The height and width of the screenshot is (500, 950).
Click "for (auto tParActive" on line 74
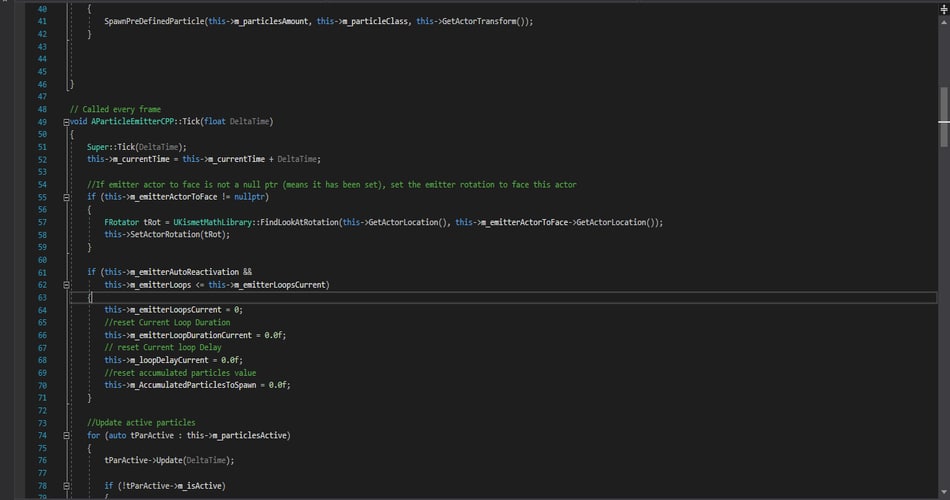tap(130, 435)
